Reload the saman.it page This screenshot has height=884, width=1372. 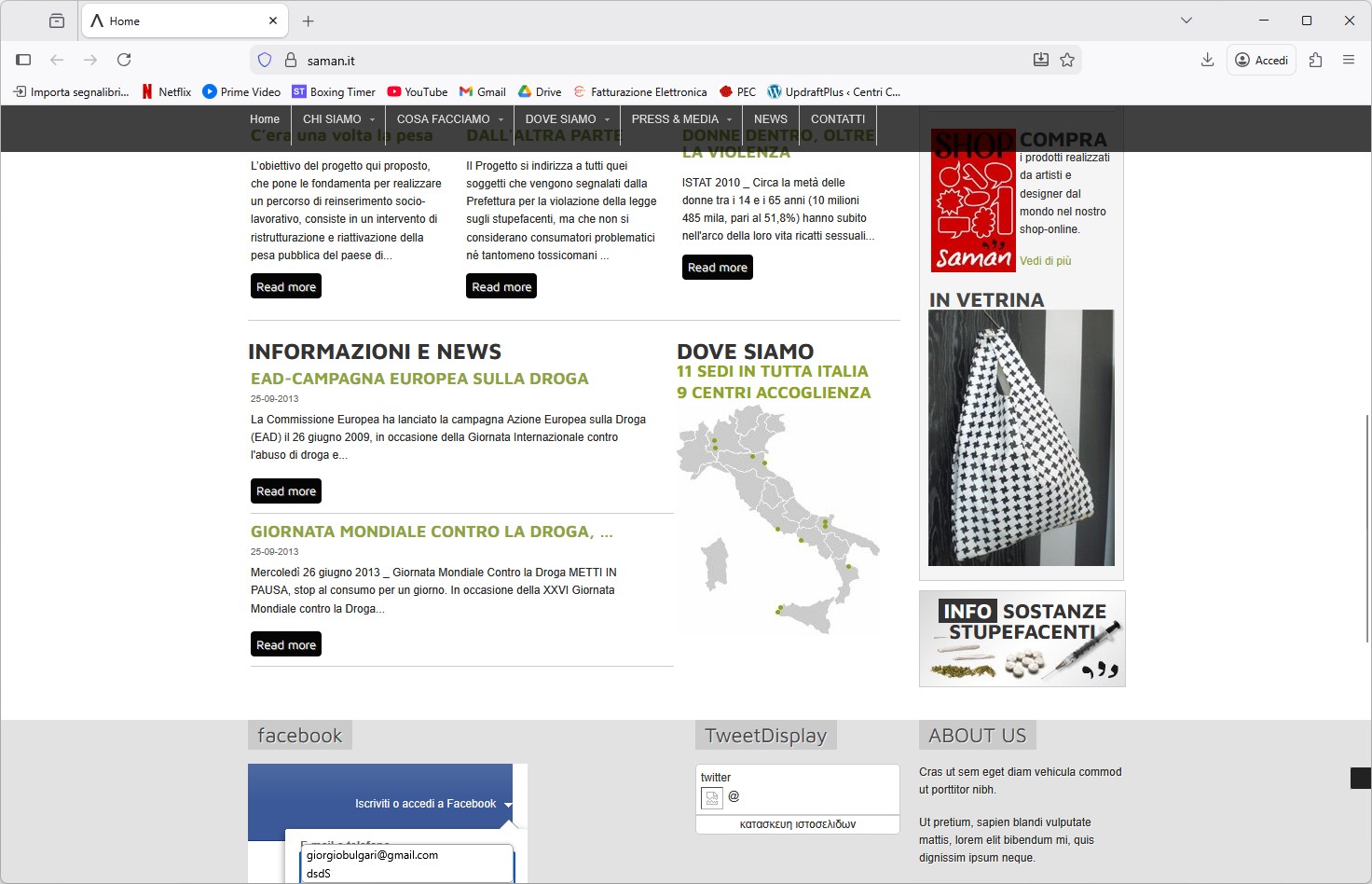click(x=124, y=60)
